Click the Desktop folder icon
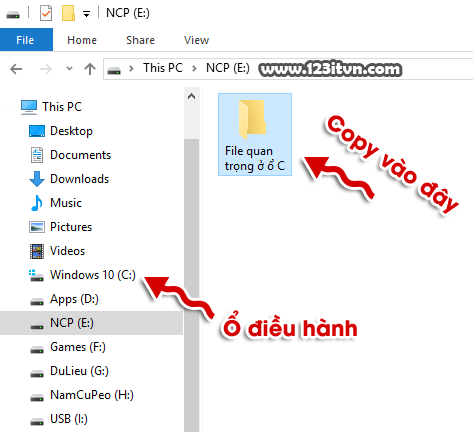The height and width of the screenshot is (432, 473). [37, 131]
